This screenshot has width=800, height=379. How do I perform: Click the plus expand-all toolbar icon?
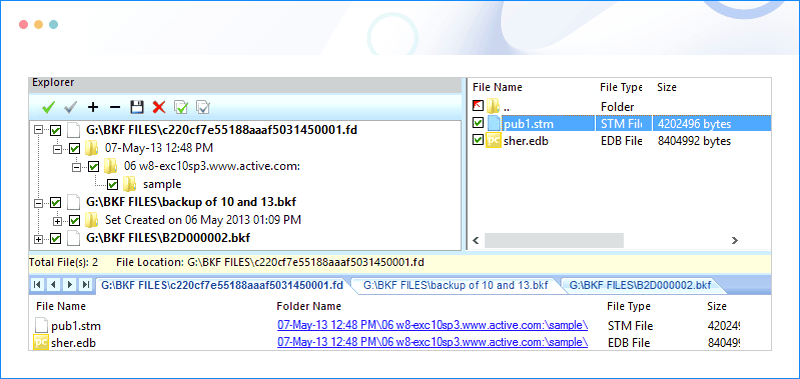point(92,107)
